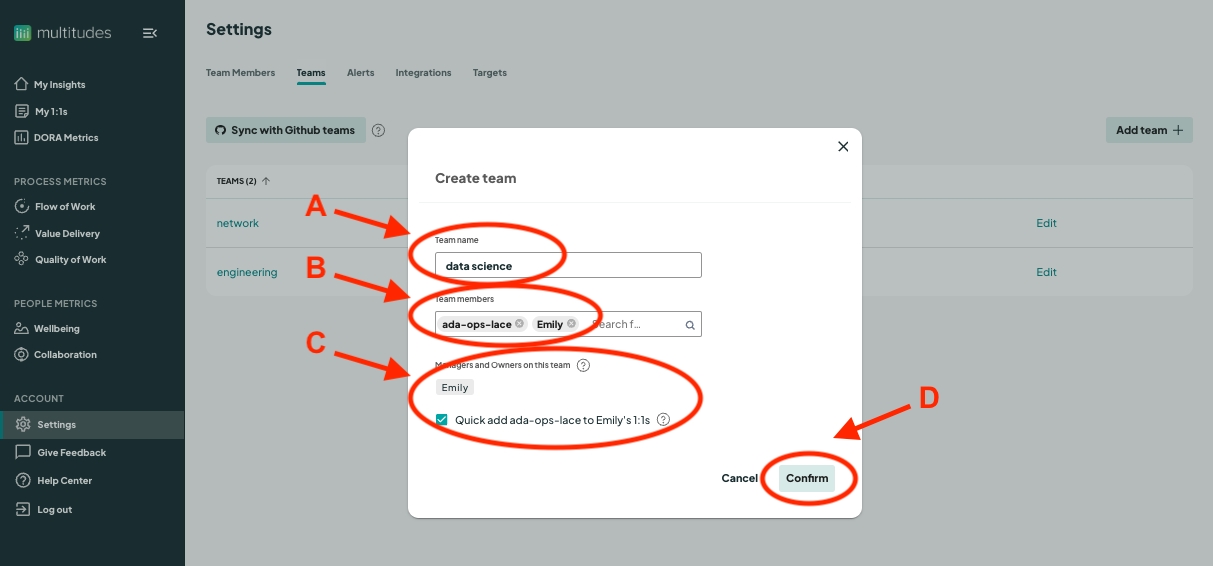Viewport: 1213px width, 566px height.
Task: Open DORA Metrics in the sidebar
Action: pyautogui.click(x=66, y=138)
